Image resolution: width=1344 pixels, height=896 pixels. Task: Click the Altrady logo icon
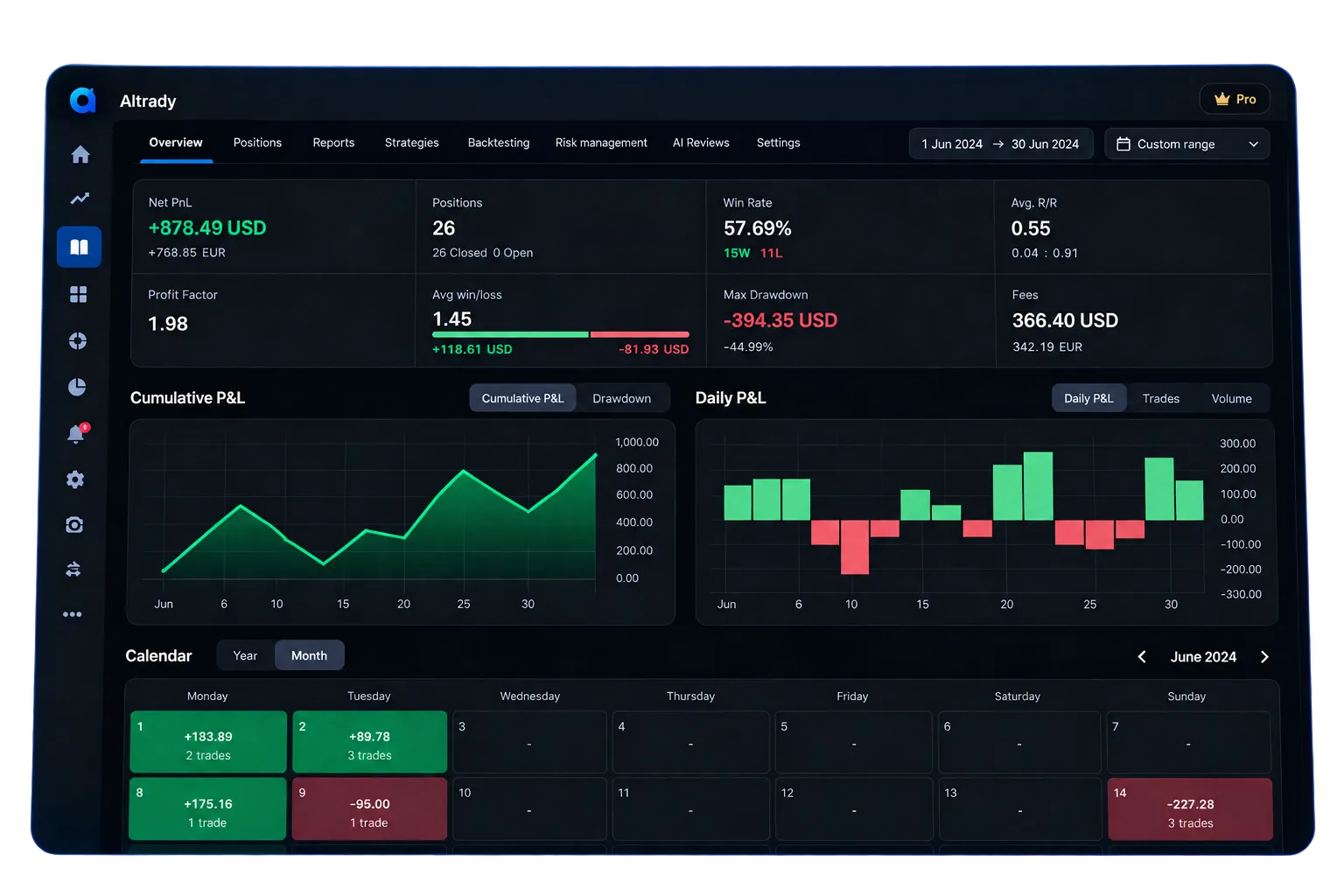(82, 101)
